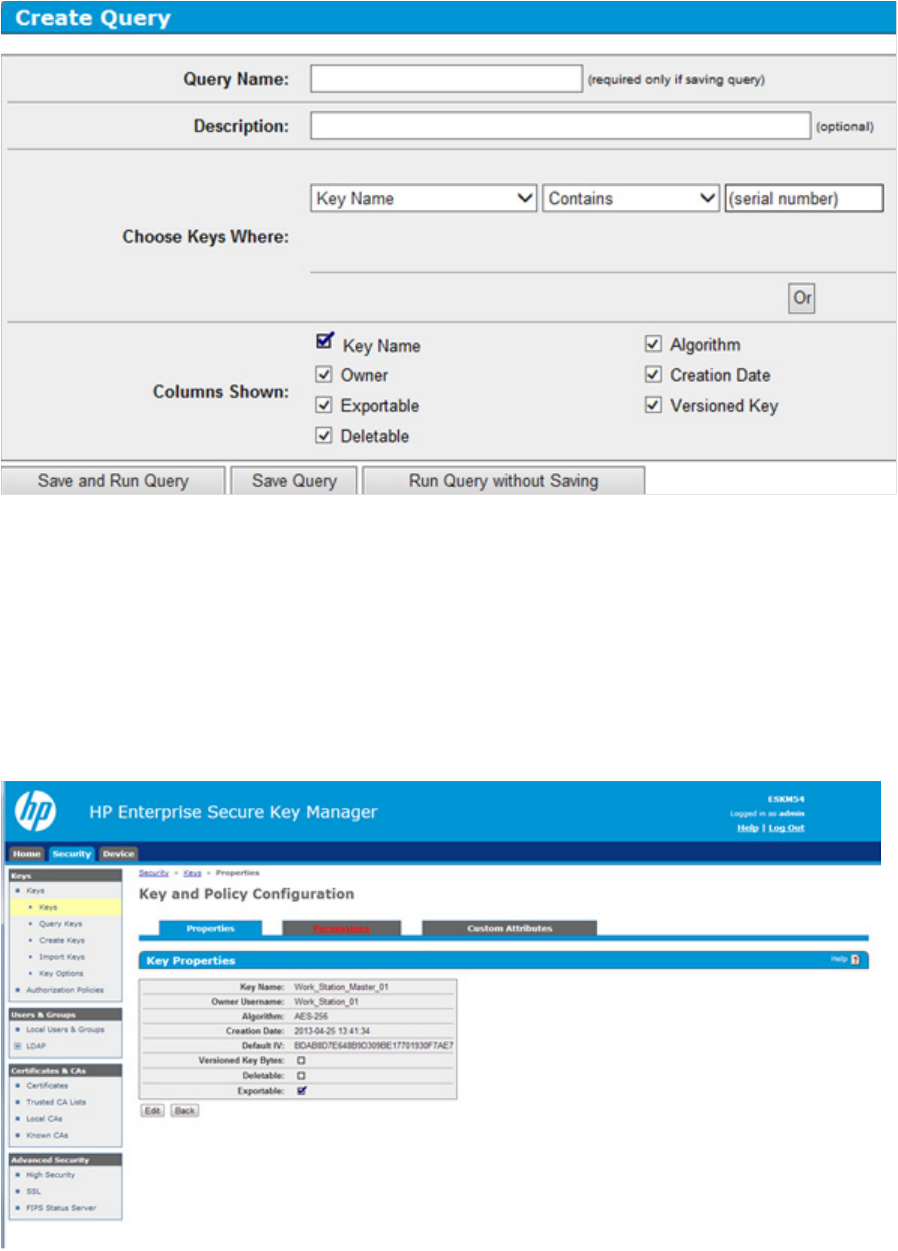Click Run Query without Saving button
The image size is (898, 1251).
point(503,481)
